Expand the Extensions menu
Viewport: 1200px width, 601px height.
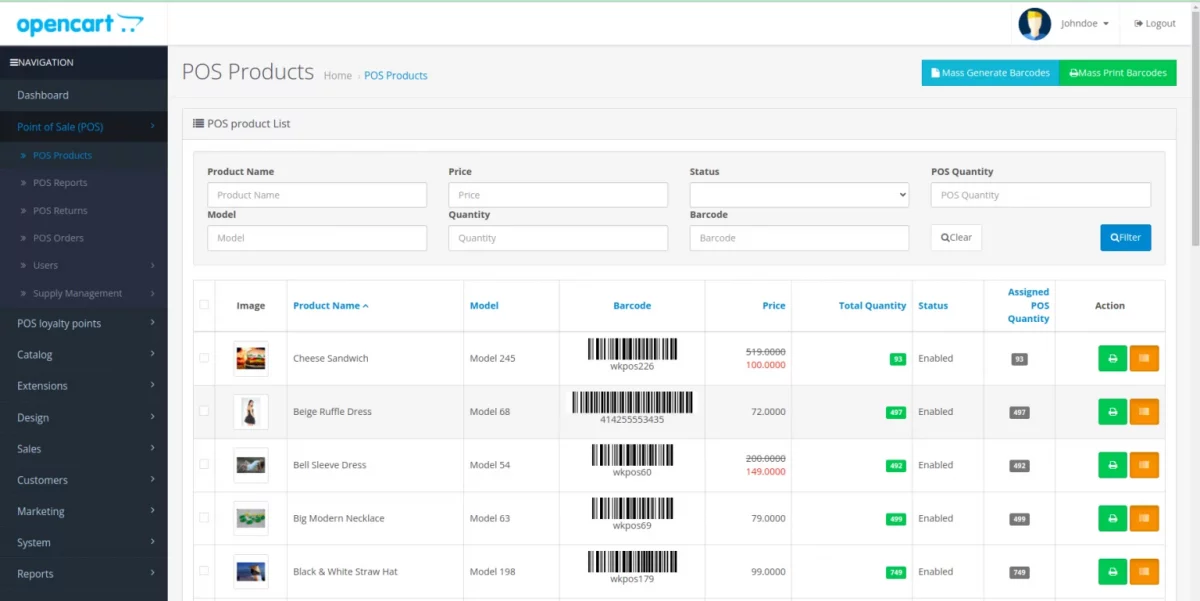tap(83, 385)
